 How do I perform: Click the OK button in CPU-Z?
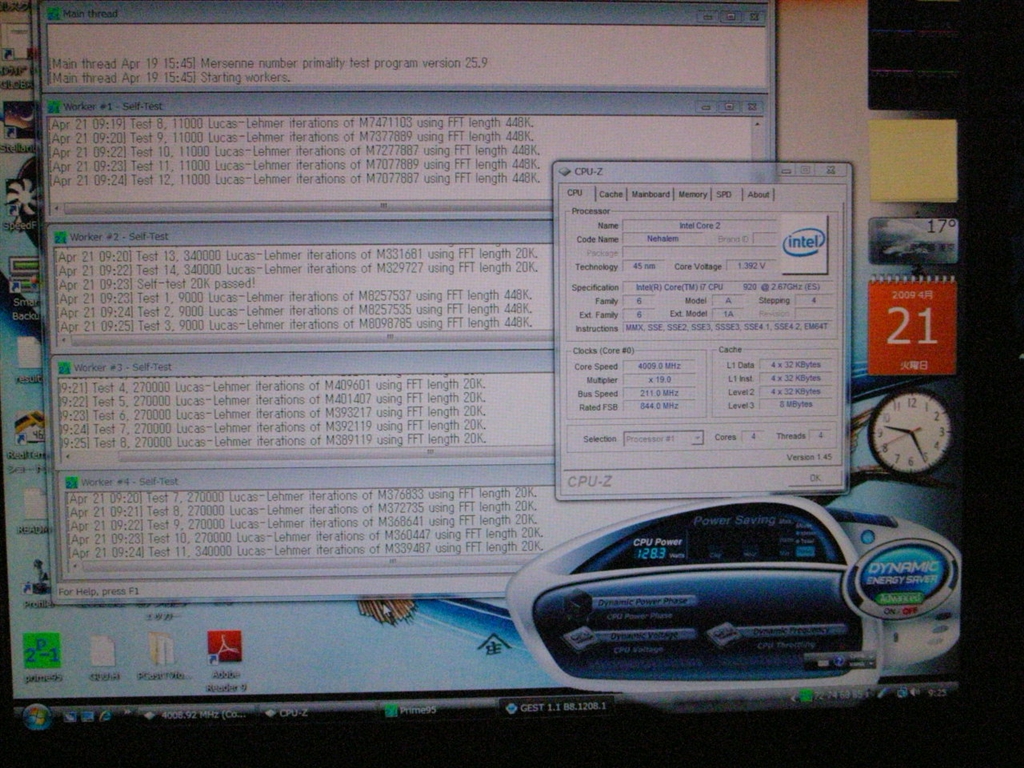(x=814, y=478)
